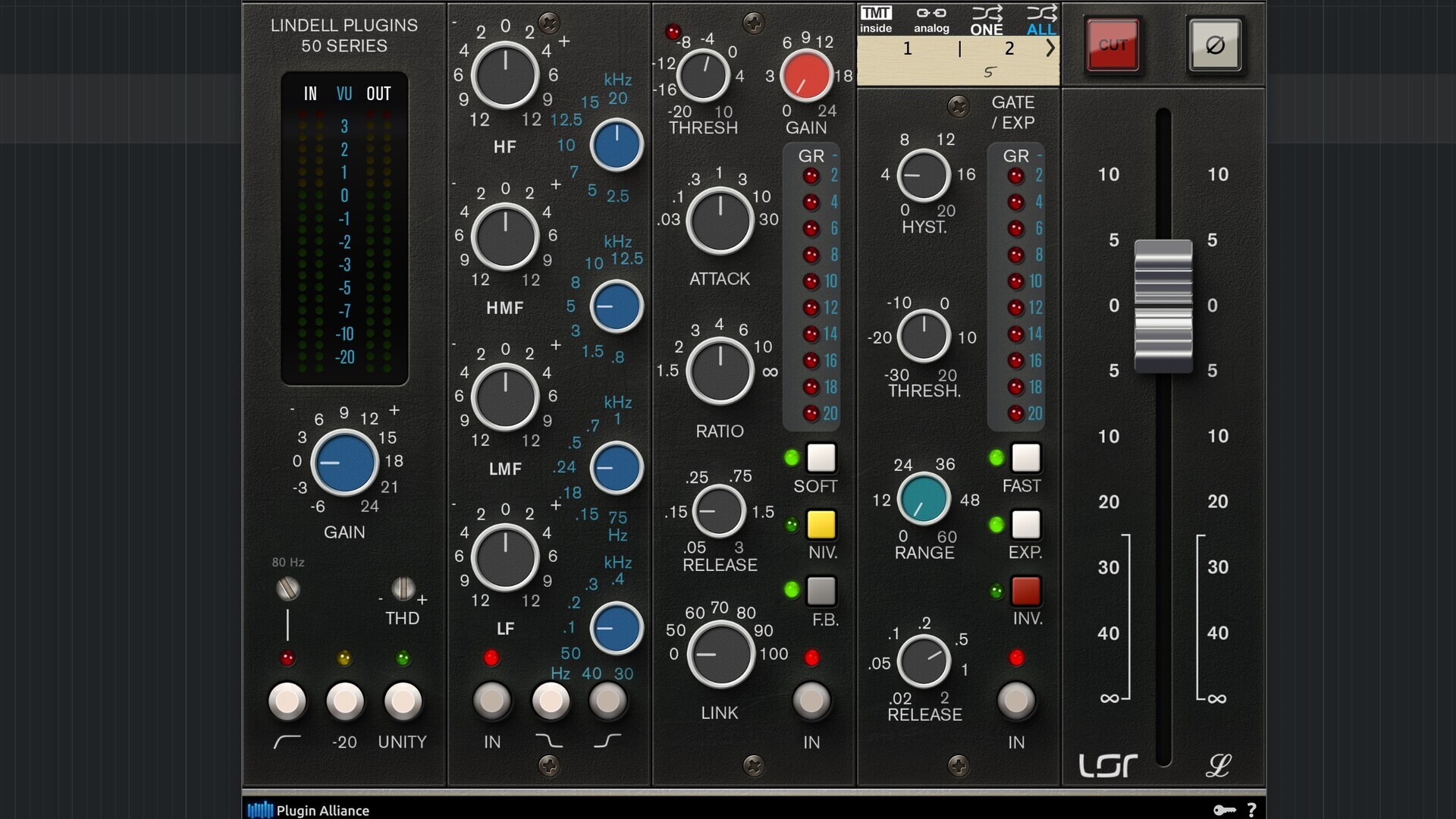Viewport: 1456px width, 819px height.
Task: Click the red CUT button
Action: tap(1112, 45)
